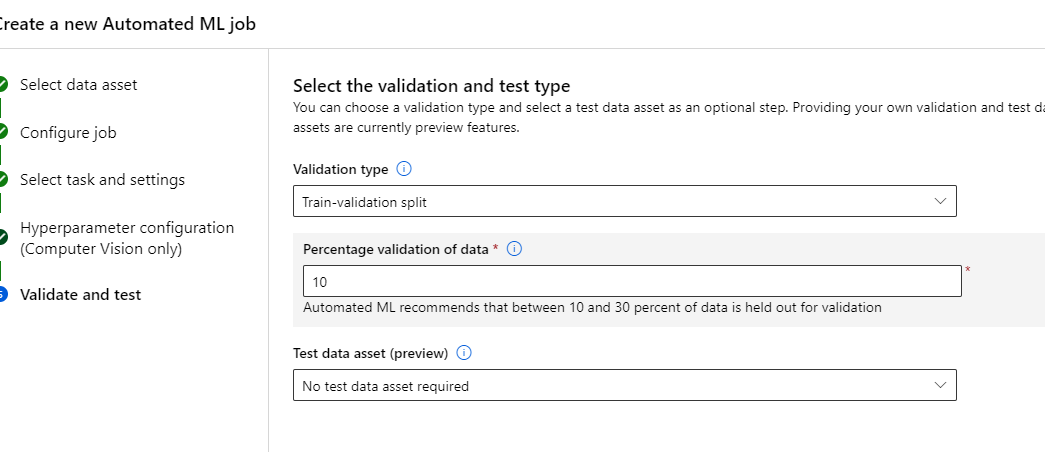Show the info tooltip for Validation type

coord(405,169)
